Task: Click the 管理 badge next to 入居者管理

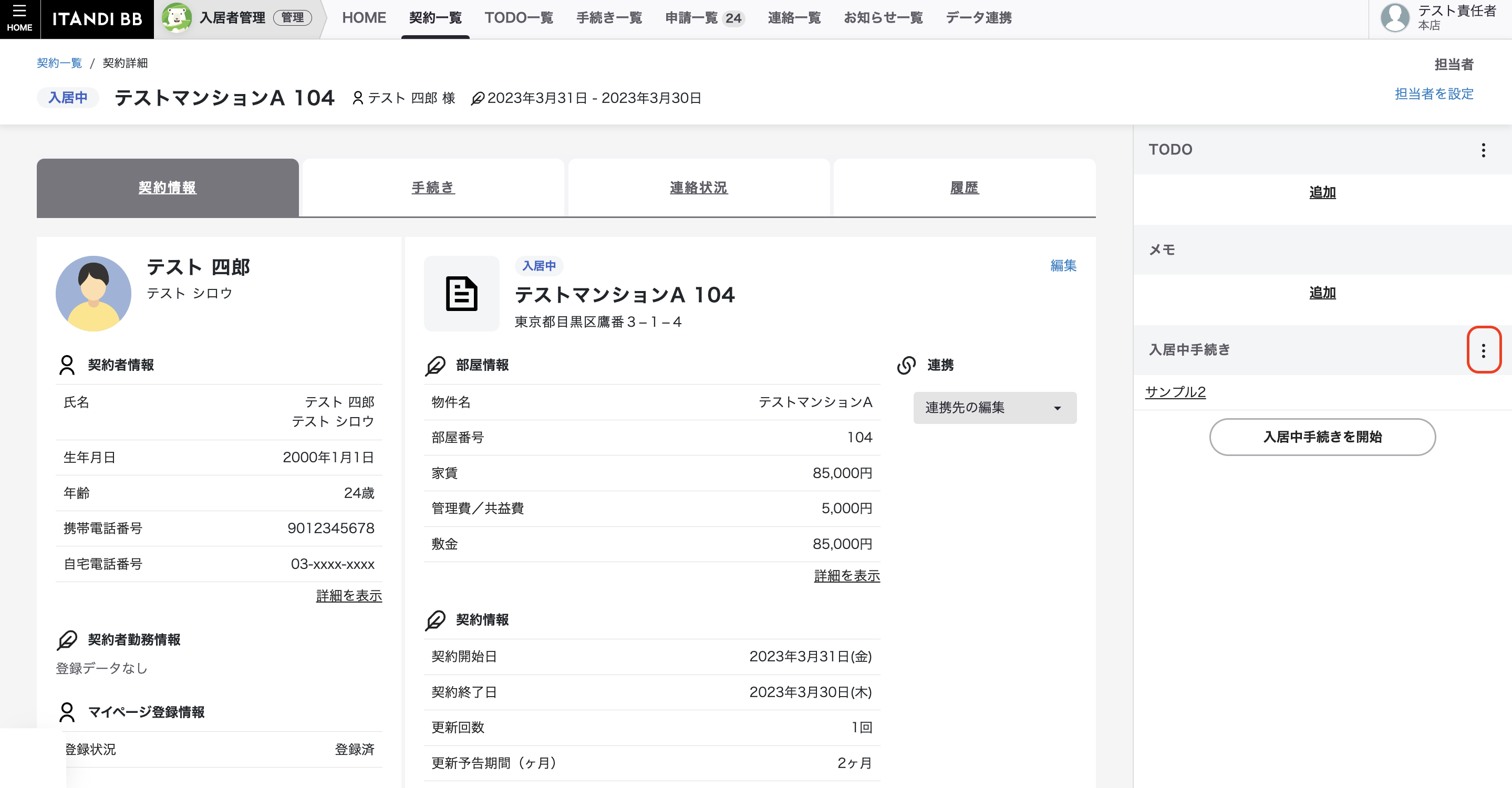Action: [292, 18]
